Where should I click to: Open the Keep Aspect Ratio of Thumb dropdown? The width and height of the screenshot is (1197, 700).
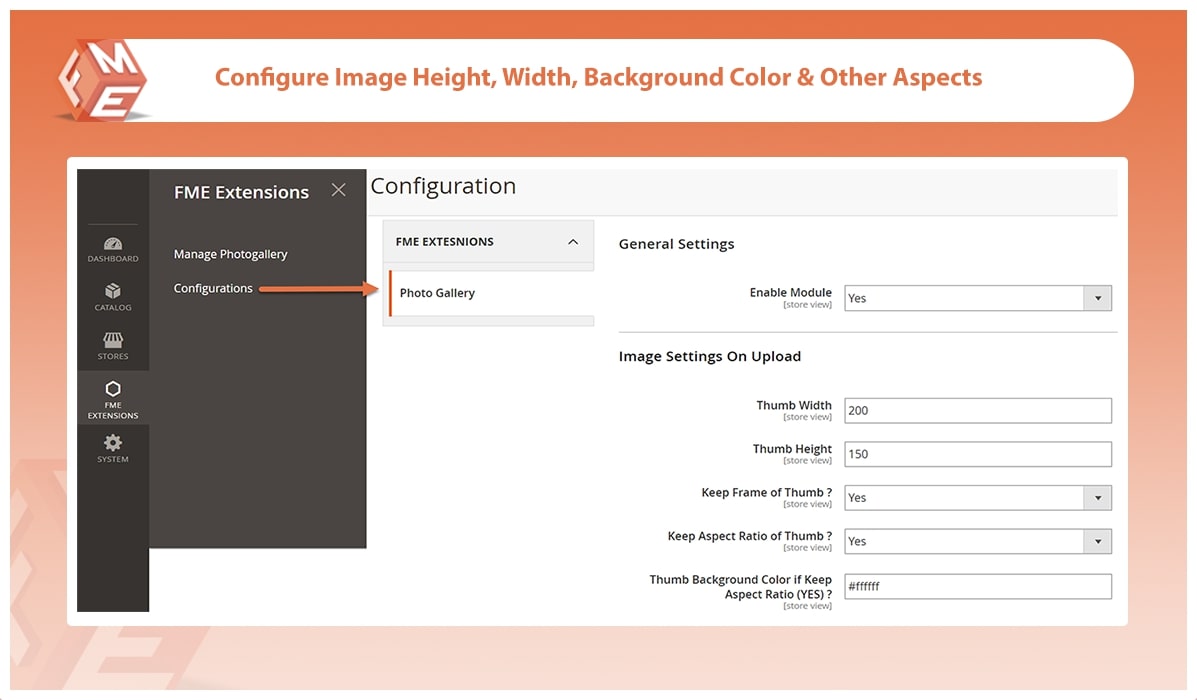point(977,542)
